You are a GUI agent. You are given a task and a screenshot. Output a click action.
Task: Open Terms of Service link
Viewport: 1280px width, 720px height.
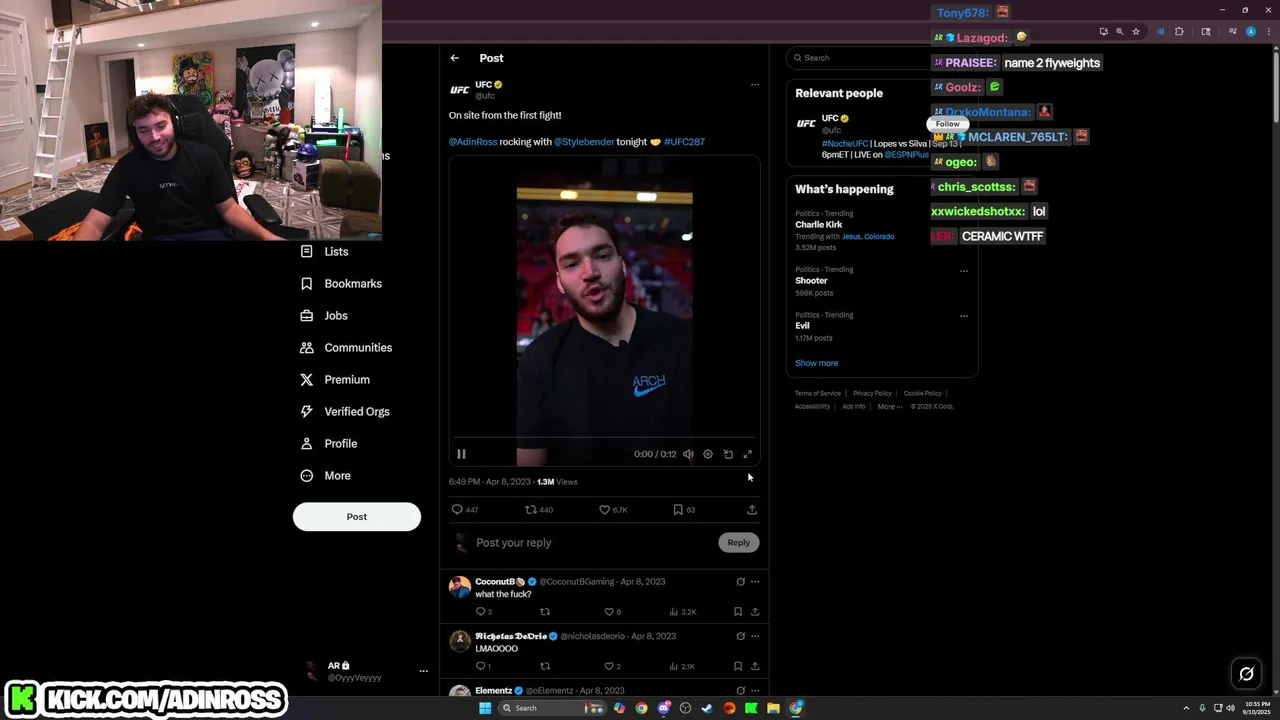[x=818, y=394]
